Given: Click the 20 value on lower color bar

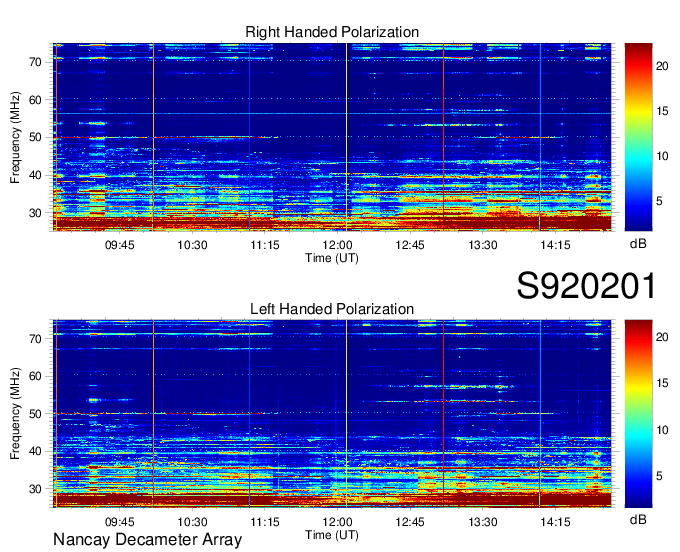Looking at the screenshot, I should 662,337.
